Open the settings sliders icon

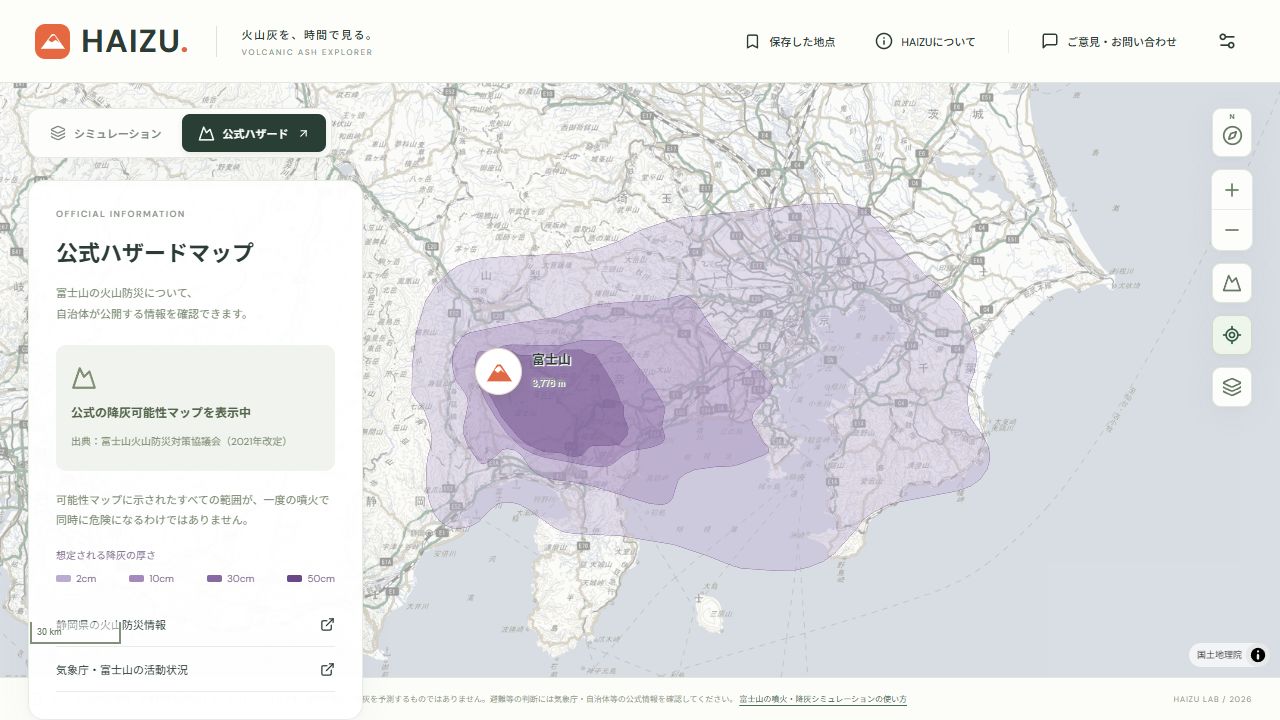point(1227,41)
